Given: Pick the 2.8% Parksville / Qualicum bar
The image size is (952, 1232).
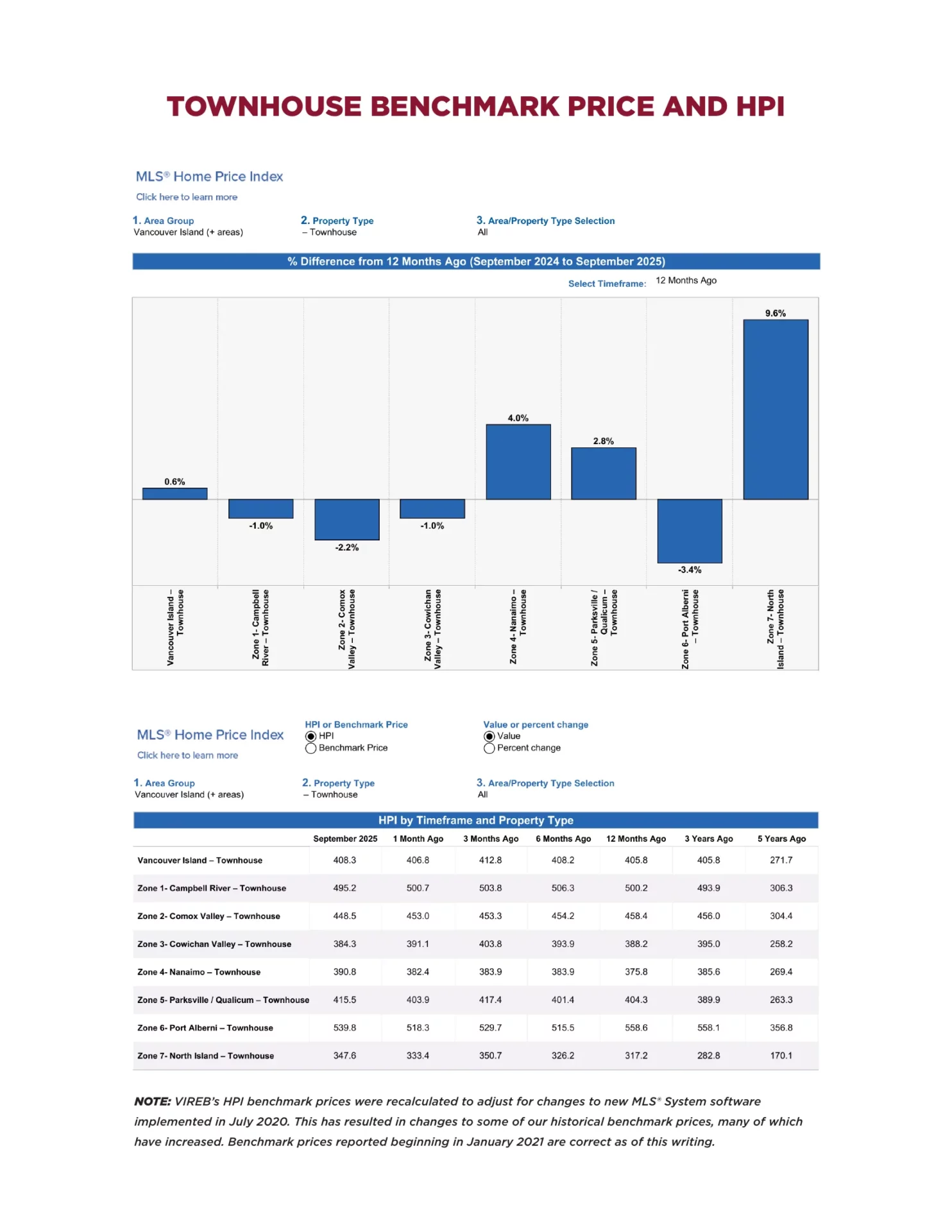Looking at the screenshot, I should pyautogui.click(x=603, y=473).
